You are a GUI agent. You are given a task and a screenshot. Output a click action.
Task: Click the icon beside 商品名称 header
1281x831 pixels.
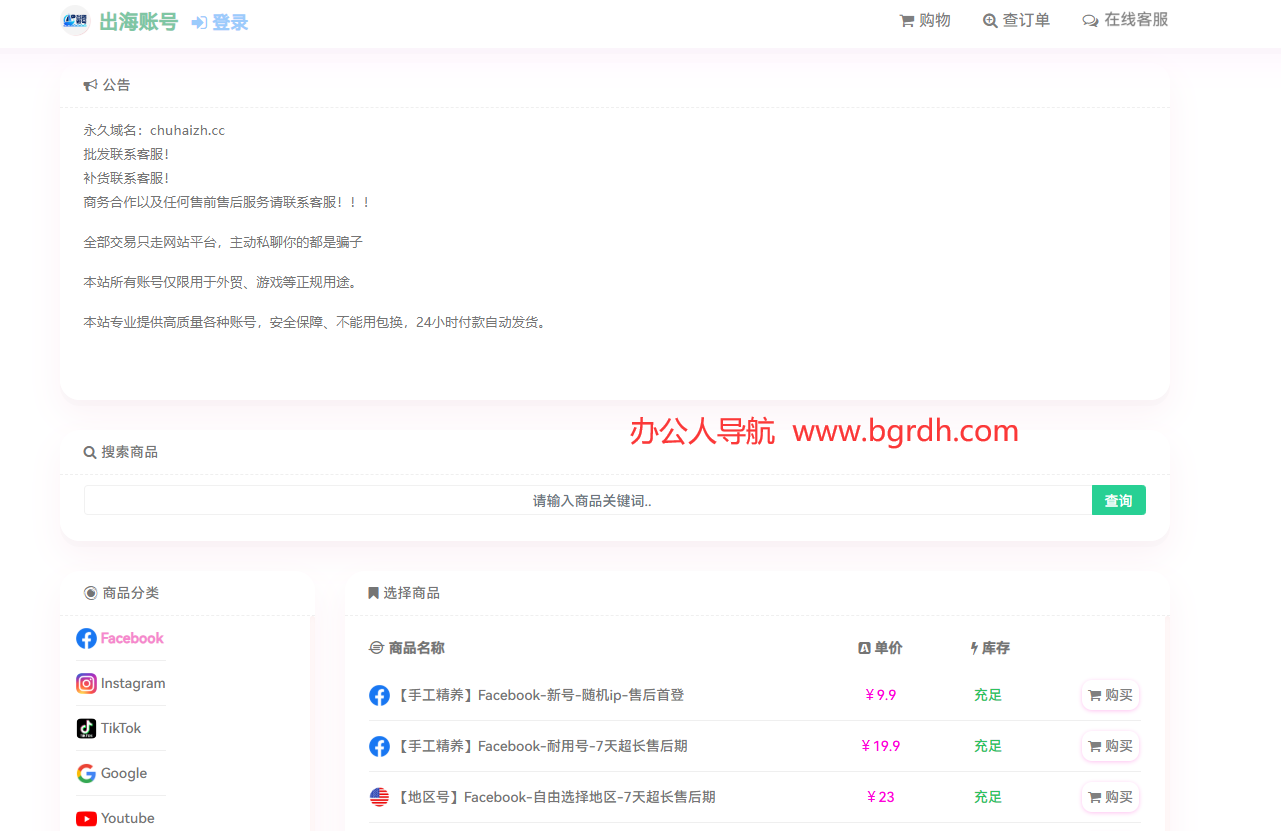tap(376, 648)
